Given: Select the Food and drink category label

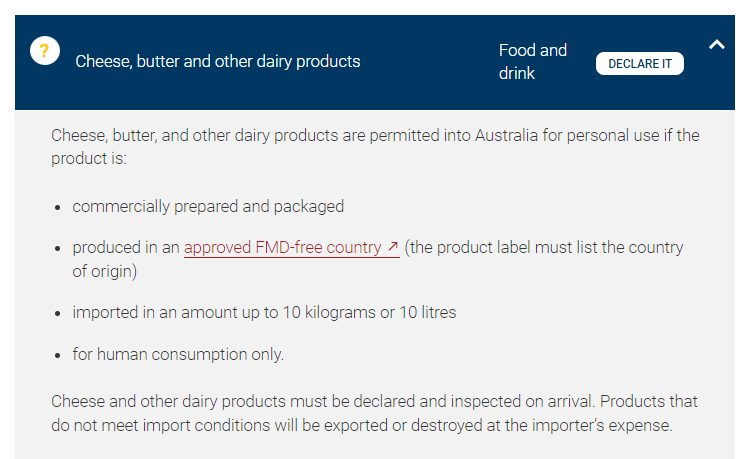Looking at the screenshot, I should [533, 62].
